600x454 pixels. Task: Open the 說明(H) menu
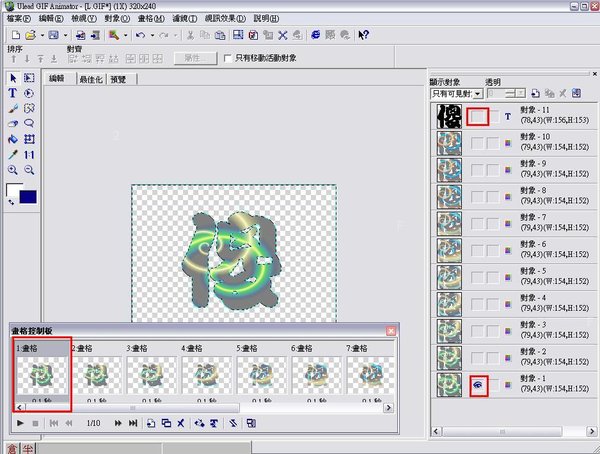point(266,18)
